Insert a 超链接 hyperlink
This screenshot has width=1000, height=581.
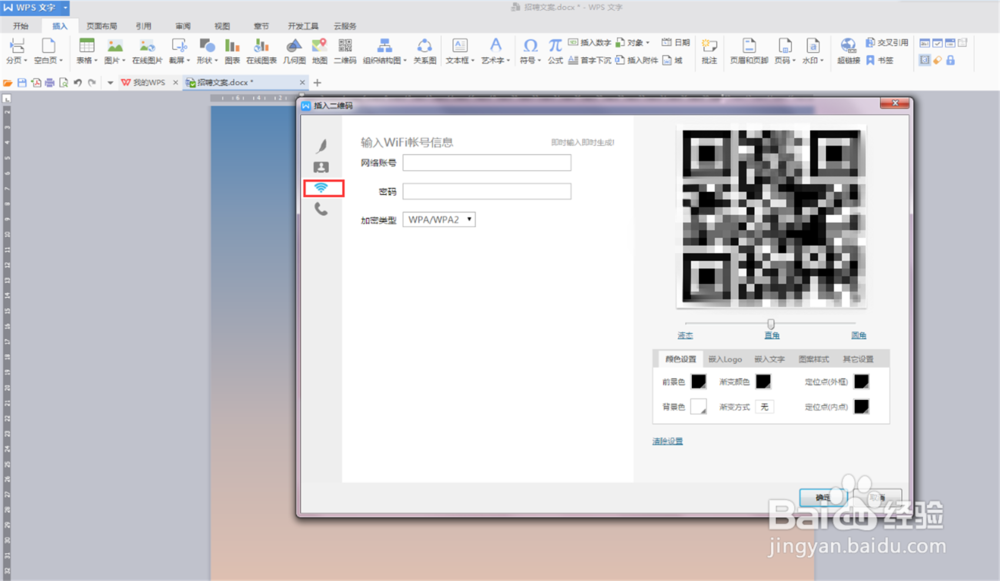point(848,51)
